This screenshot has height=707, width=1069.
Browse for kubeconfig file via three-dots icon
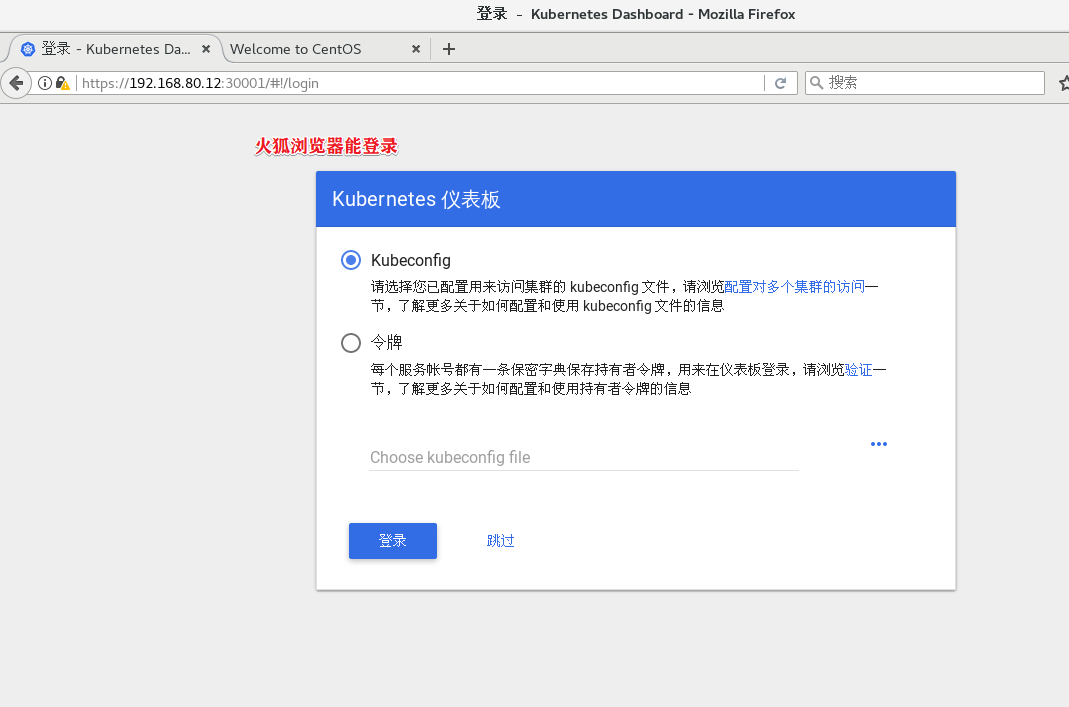(x=879, y=444)
